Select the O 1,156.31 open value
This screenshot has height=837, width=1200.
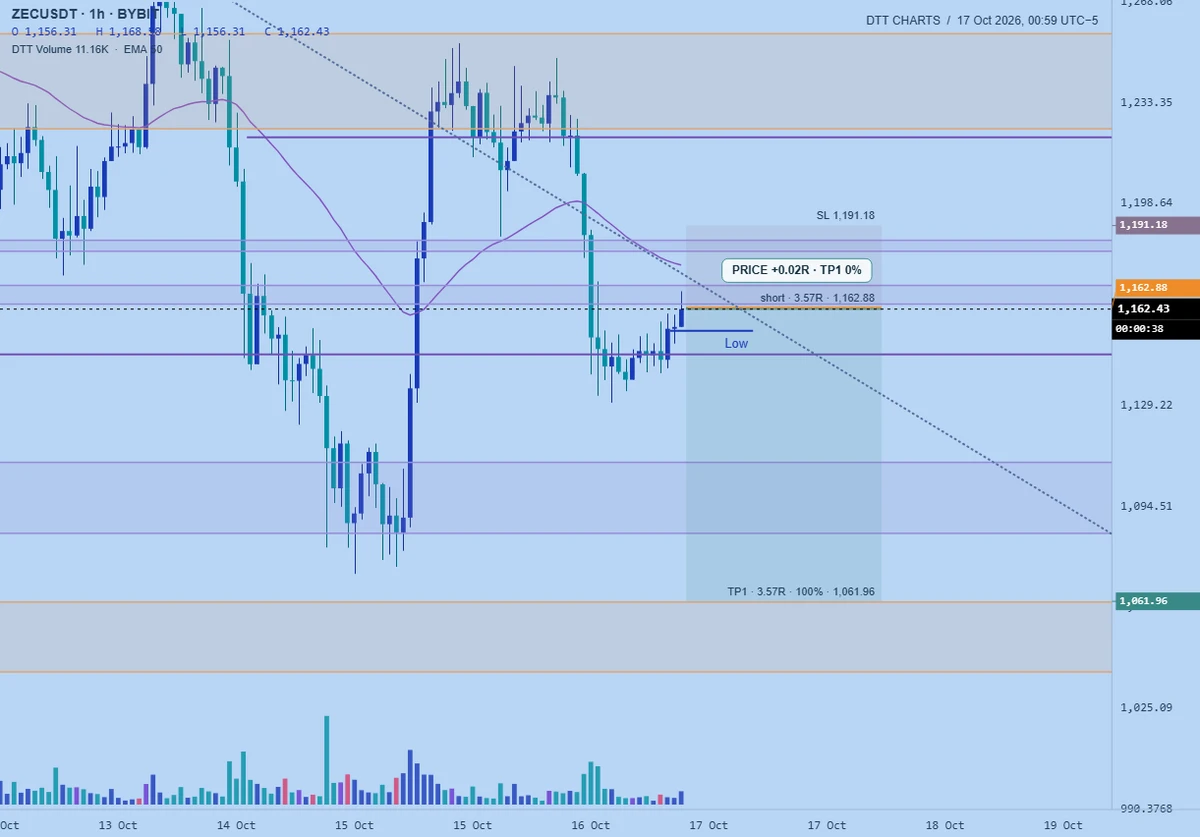pyautogui.click(x=44, y=32)
